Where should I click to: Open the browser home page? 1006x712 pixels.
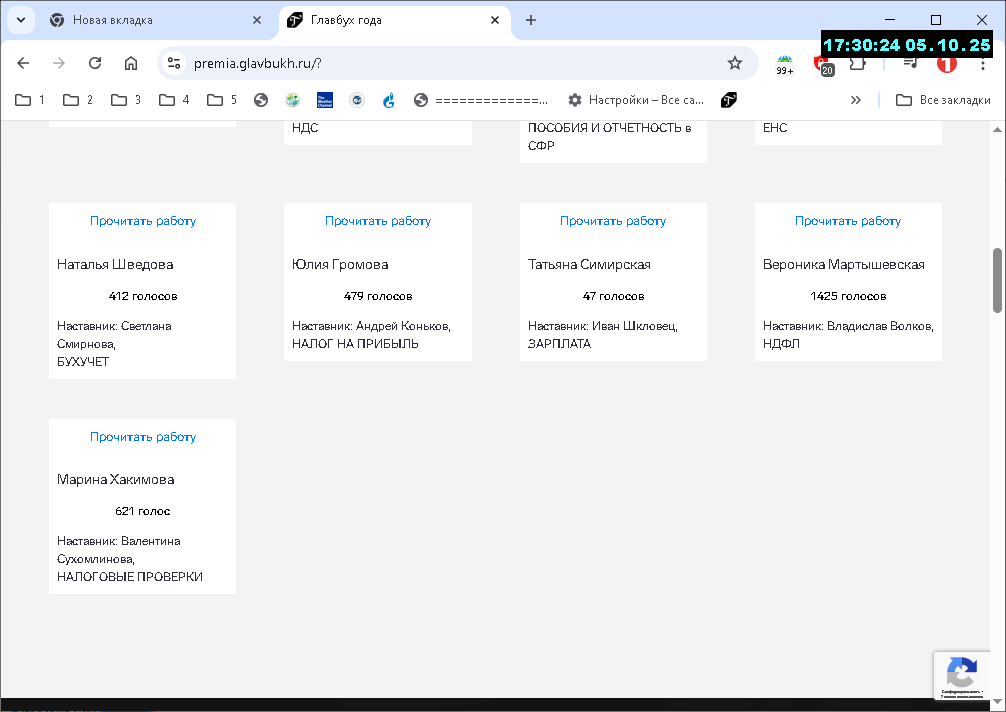point(131,63)
